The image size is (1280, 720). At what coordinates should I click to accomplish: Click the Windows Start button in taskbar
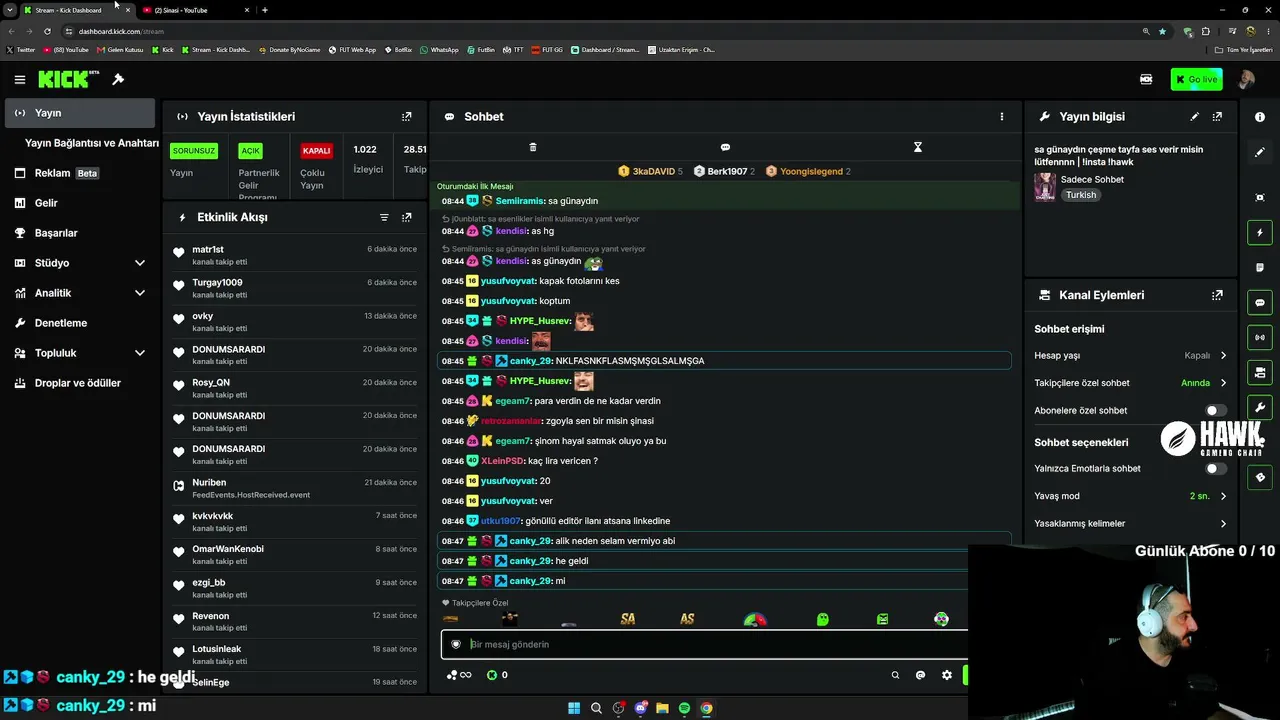click(574, 708)
